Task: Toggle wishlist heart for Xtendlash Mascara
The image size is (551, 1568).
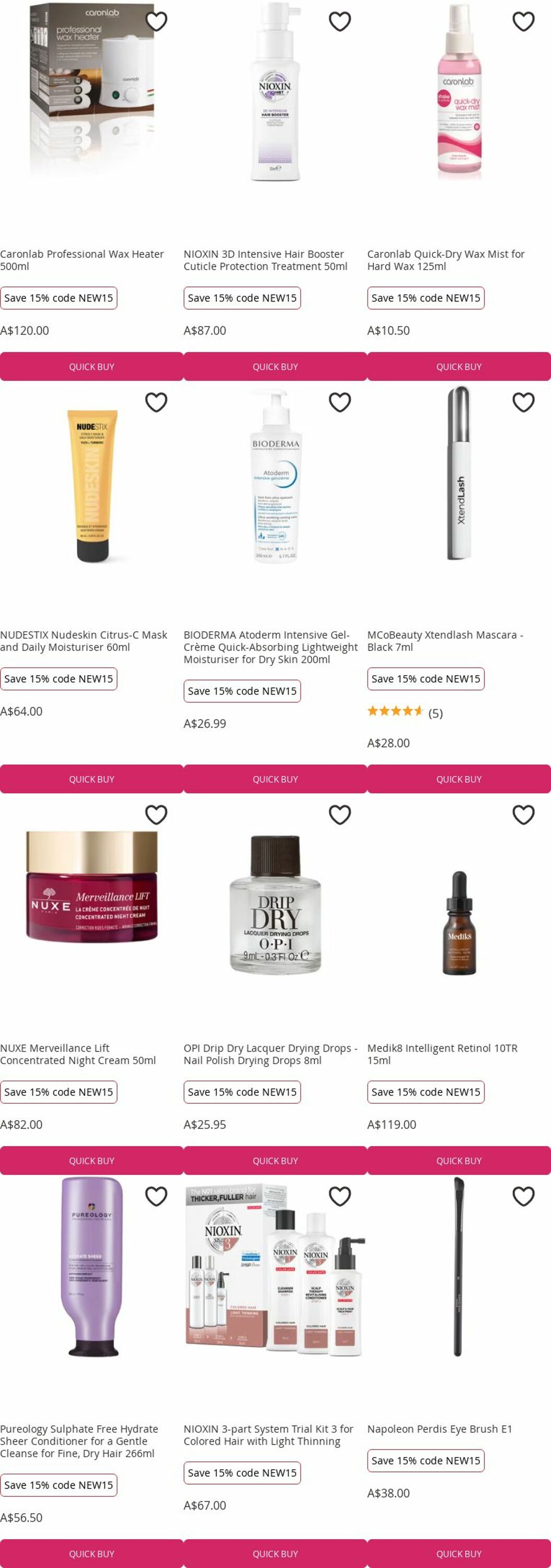Action: (524, 402)
